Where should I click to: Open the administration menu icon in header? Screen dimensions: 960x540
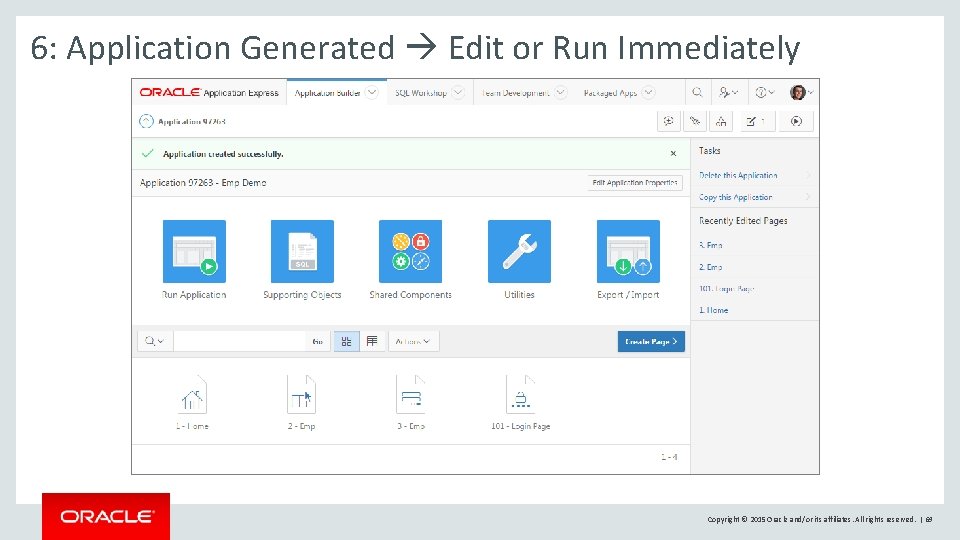point(728,92)
